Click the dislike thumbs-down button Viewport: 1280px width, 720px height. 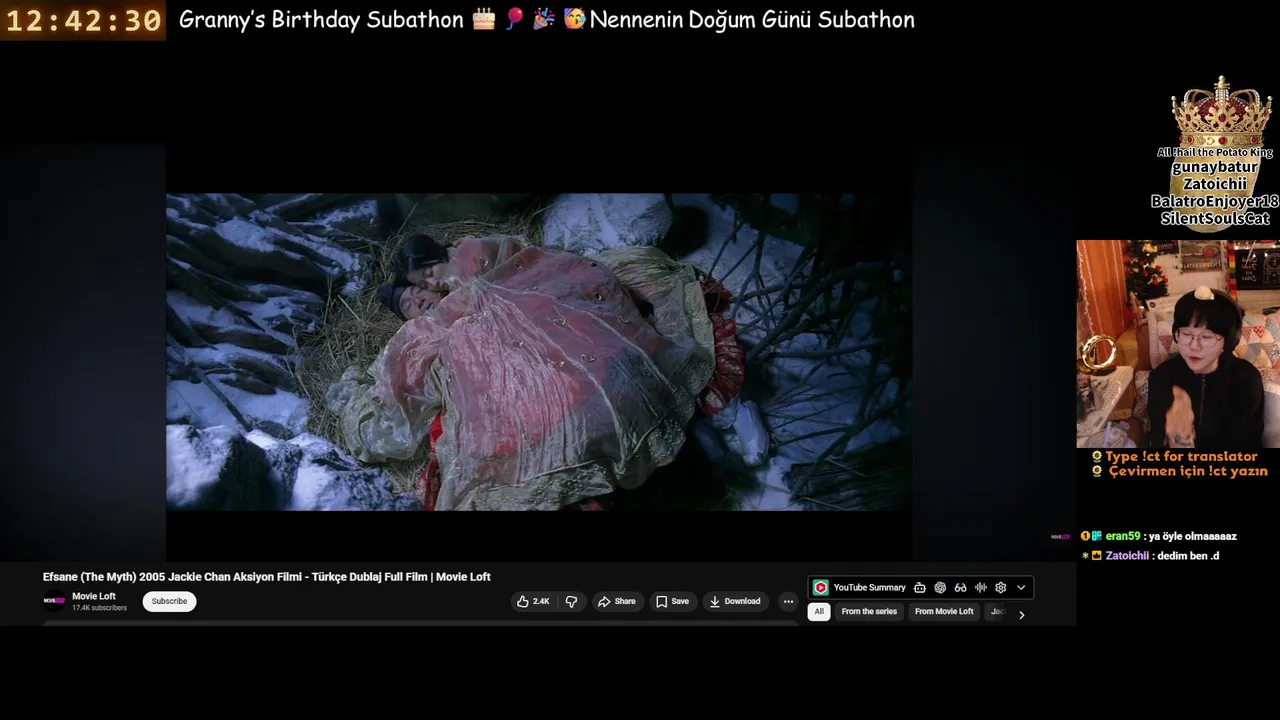pos(571,601)
